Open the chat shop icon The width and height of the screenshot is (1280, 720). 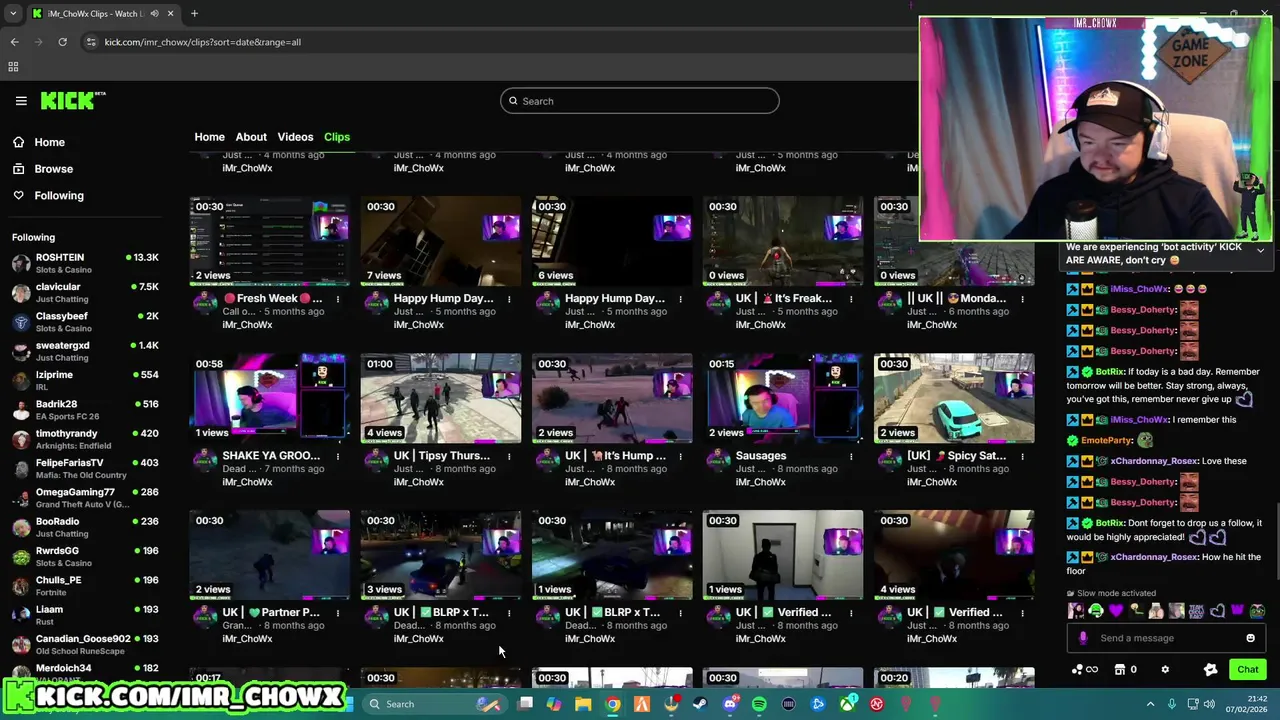(1120, 670)
